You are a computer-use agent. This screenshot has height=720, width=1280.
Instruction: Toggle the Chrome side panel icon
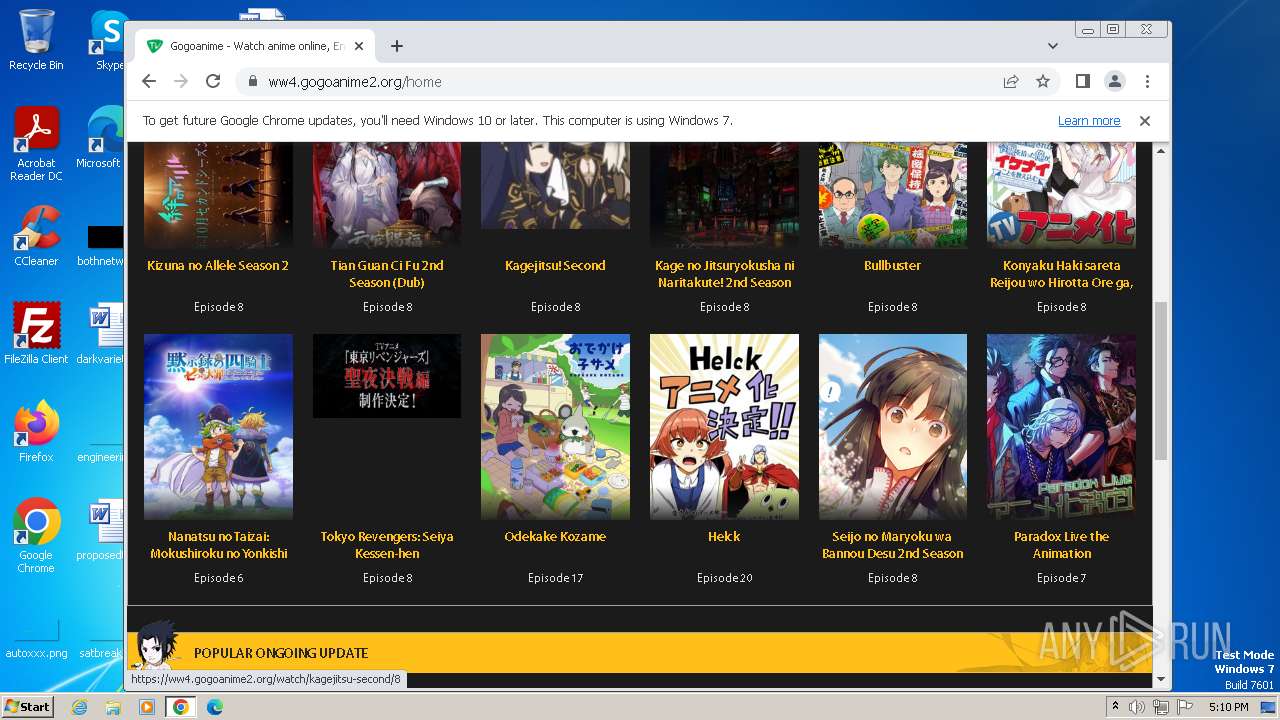coord(1083,82)
